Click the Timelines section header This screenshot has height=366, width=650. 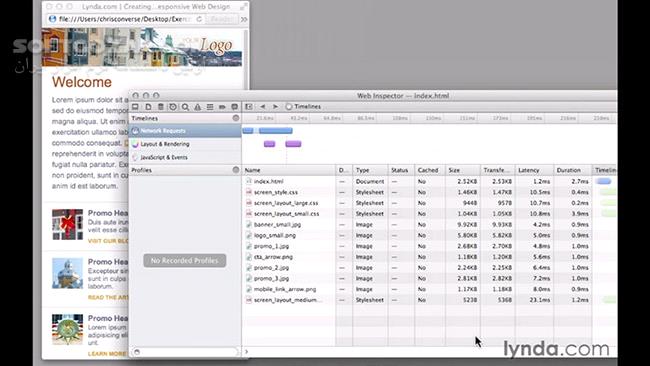tap(185, 118)
